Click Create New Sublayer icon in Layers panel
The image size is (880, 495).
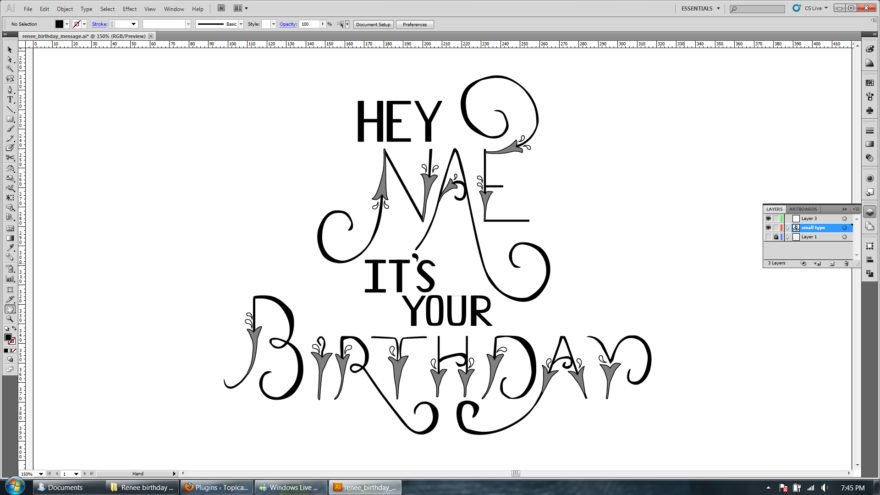pyautogui.click(x=818, y=263)
